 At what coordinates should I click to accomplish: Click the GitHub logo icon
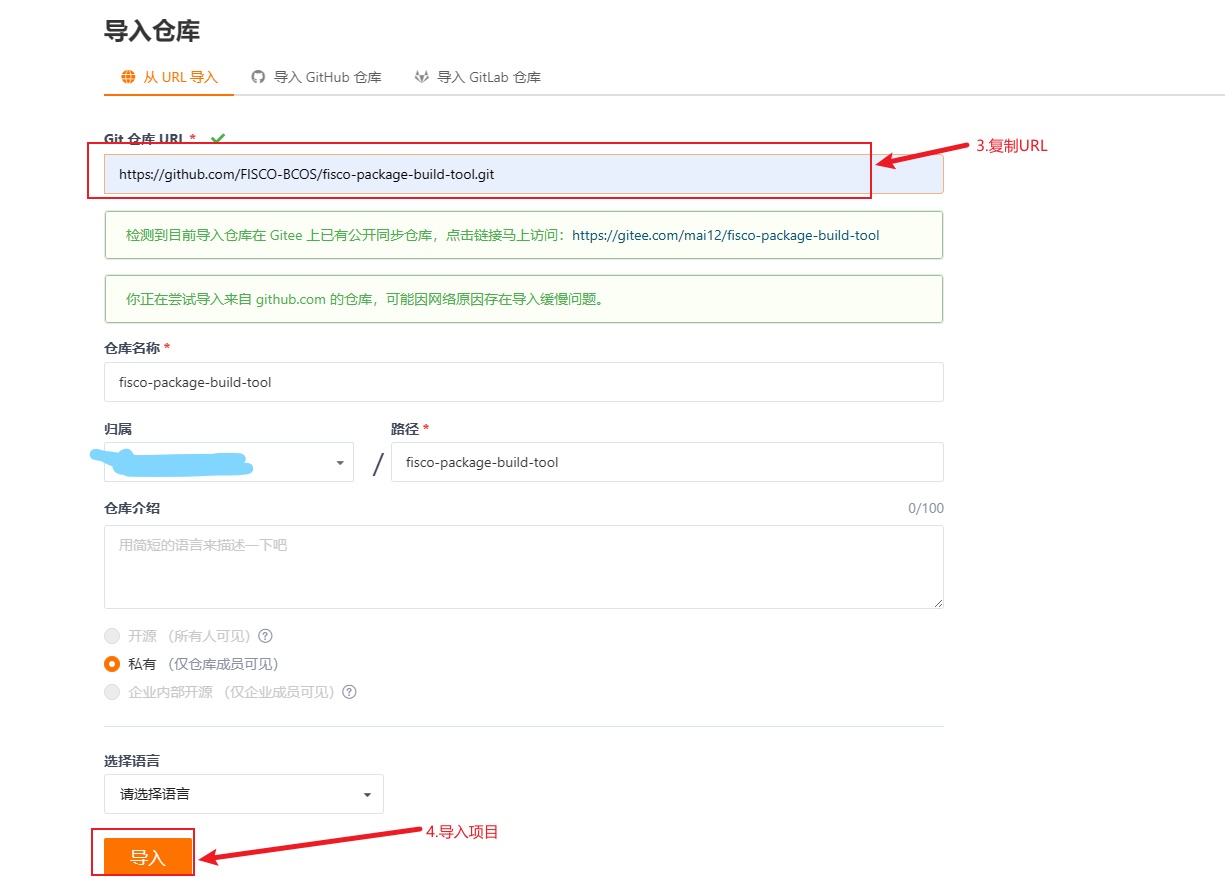point(258,77)
